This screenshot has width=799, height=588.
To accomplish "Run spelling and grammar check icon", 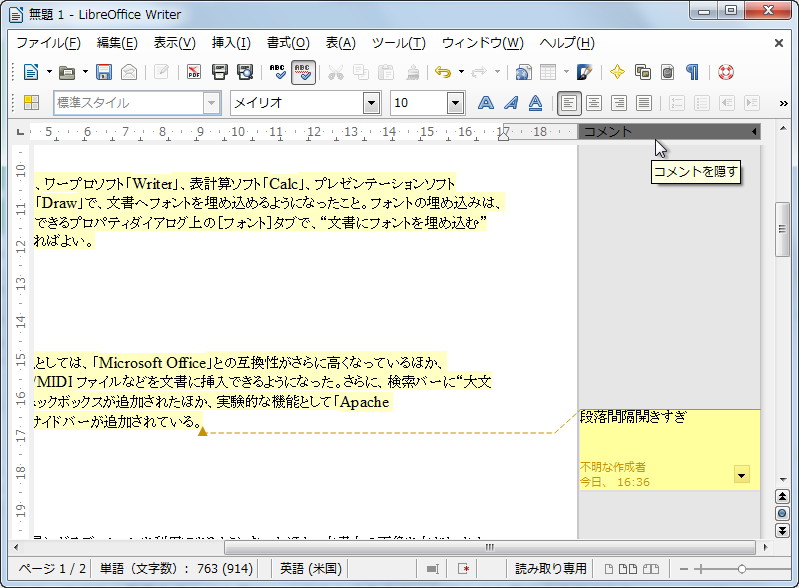I will point(278,72).
